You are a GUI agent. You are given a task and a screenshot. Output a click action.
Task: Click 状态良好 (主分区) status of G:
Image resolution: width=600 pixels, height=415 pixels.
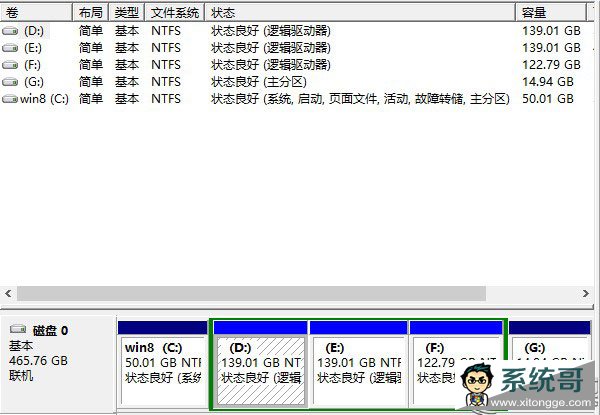(x=259, y=82)
